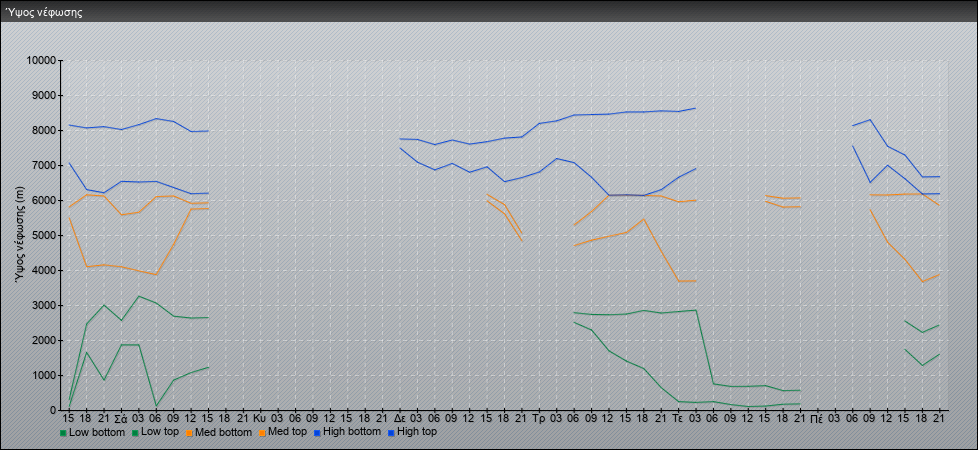The height and width of the screenshot is (450, 978).
Task: Click the 1000 y-axis value
Action: coord(45,375)
